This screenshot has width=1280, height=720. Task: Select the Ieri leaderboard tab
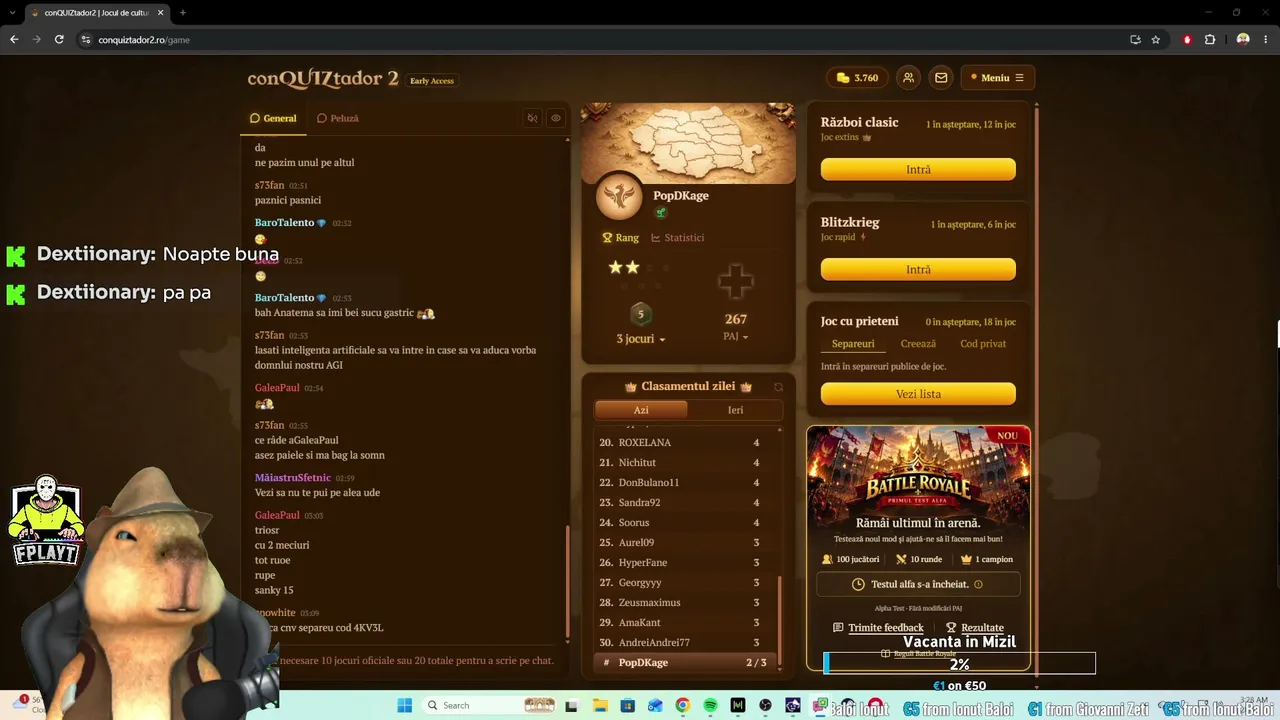[736, 410]
